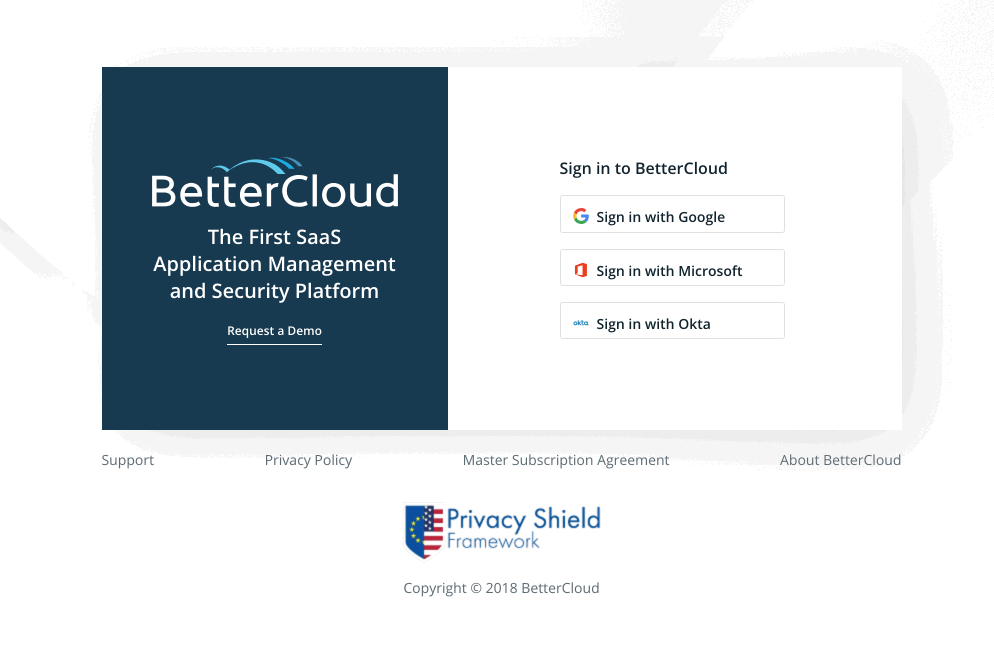Visit the About BetterCloud link

(840, 460)
